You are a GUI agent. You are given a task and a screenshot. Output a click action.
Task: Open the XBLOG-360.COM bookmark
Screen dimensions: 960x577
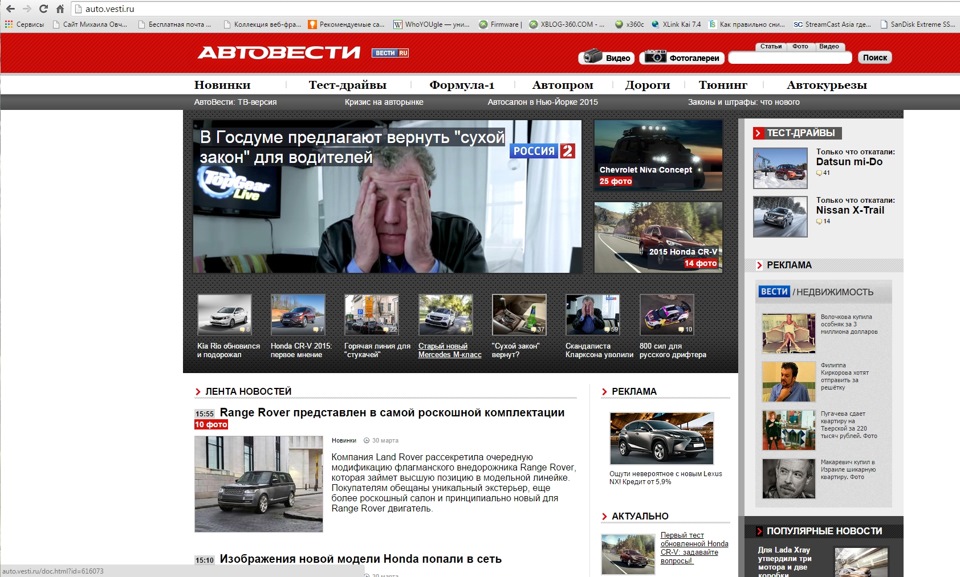click(567, 25)
